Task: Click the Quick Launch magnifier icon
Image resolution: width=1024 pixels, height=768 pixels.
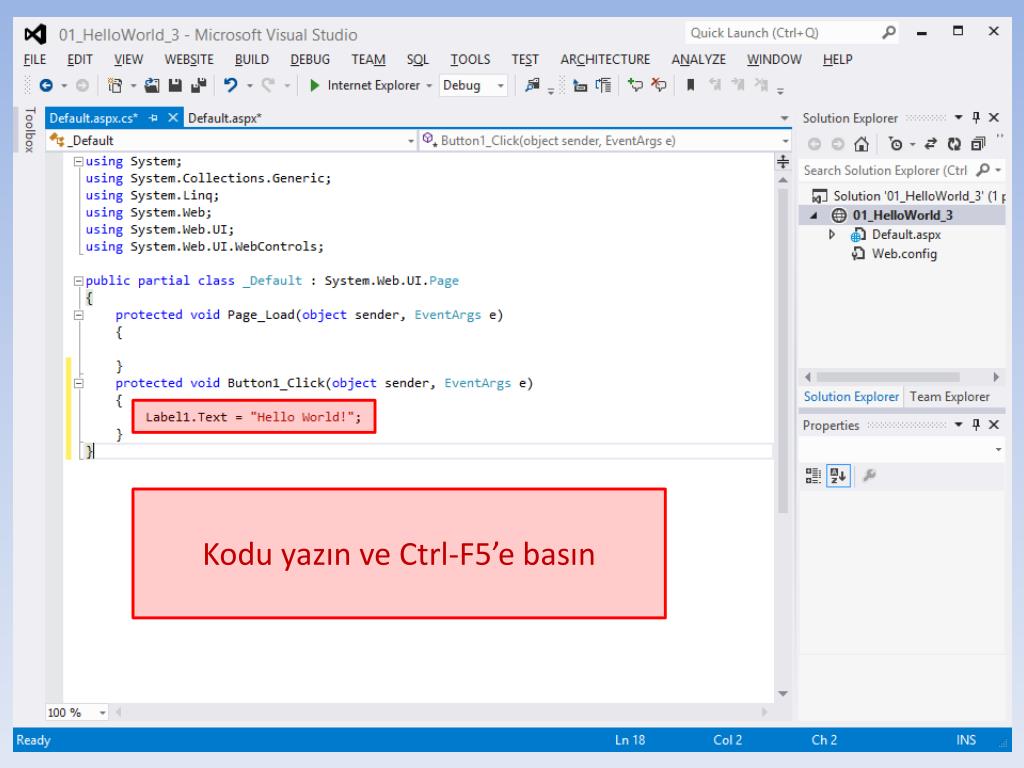Action: click(889, 32)
